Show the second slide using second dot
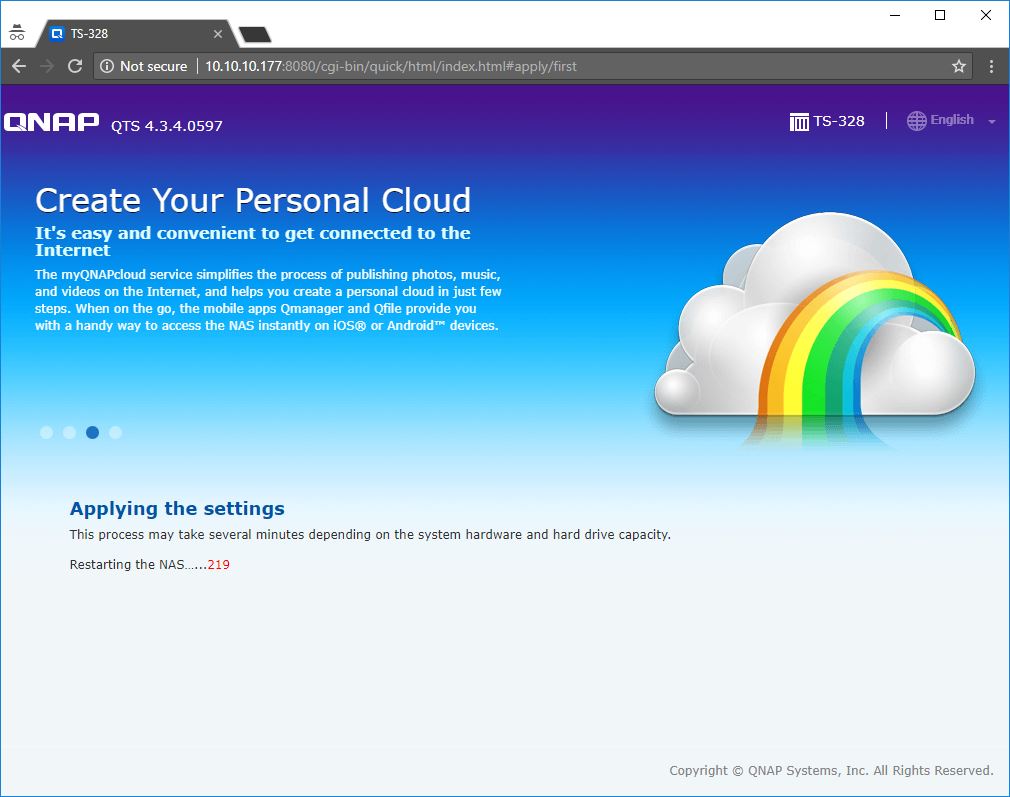 70,432
